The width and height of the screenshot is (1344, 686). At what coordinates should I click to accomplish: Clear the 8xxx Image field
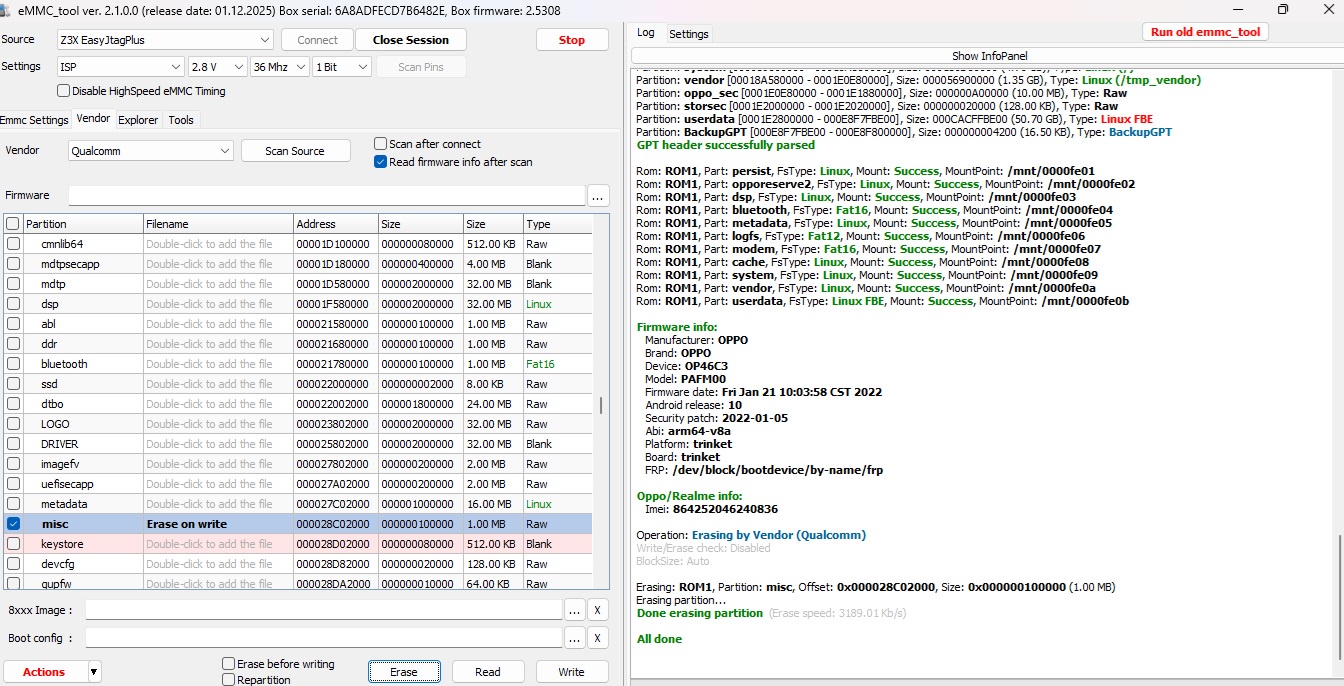tap(597, 610)
